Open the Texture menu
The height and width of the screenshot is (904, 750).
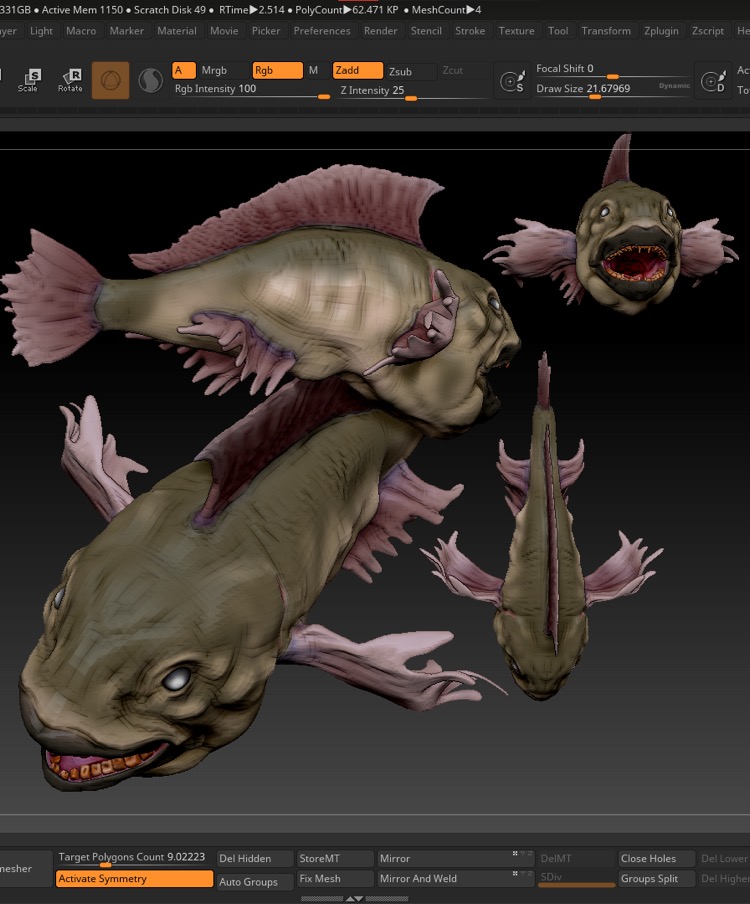[516, 31]
